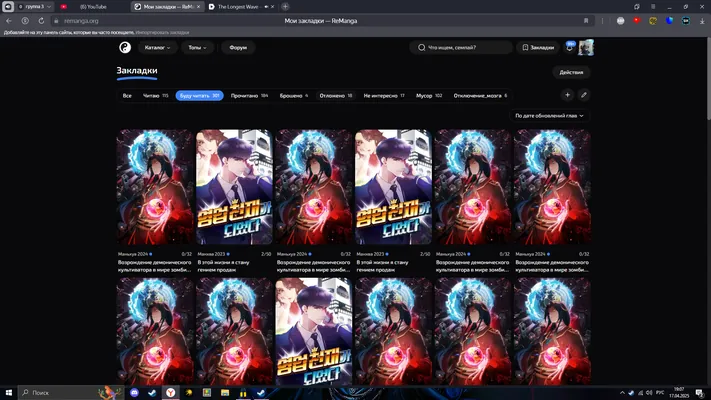
Task: Open Discord from the taskbar
Action: [x=134, y=393]
